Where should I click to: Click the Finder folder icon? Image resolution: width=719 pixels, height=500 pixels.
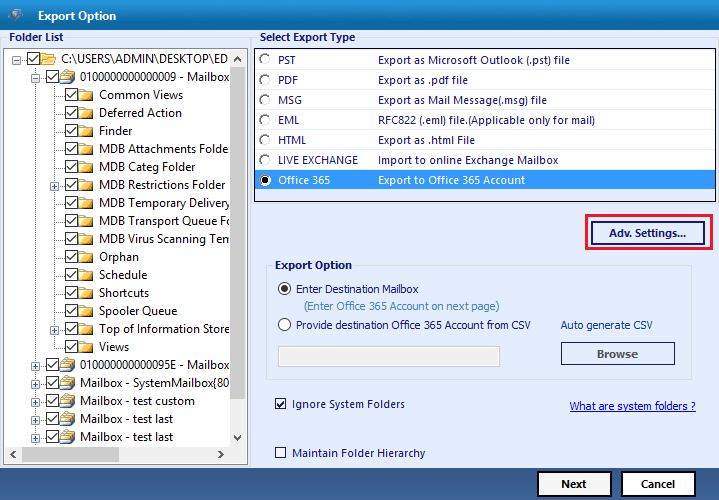click(x=86, y=131)
